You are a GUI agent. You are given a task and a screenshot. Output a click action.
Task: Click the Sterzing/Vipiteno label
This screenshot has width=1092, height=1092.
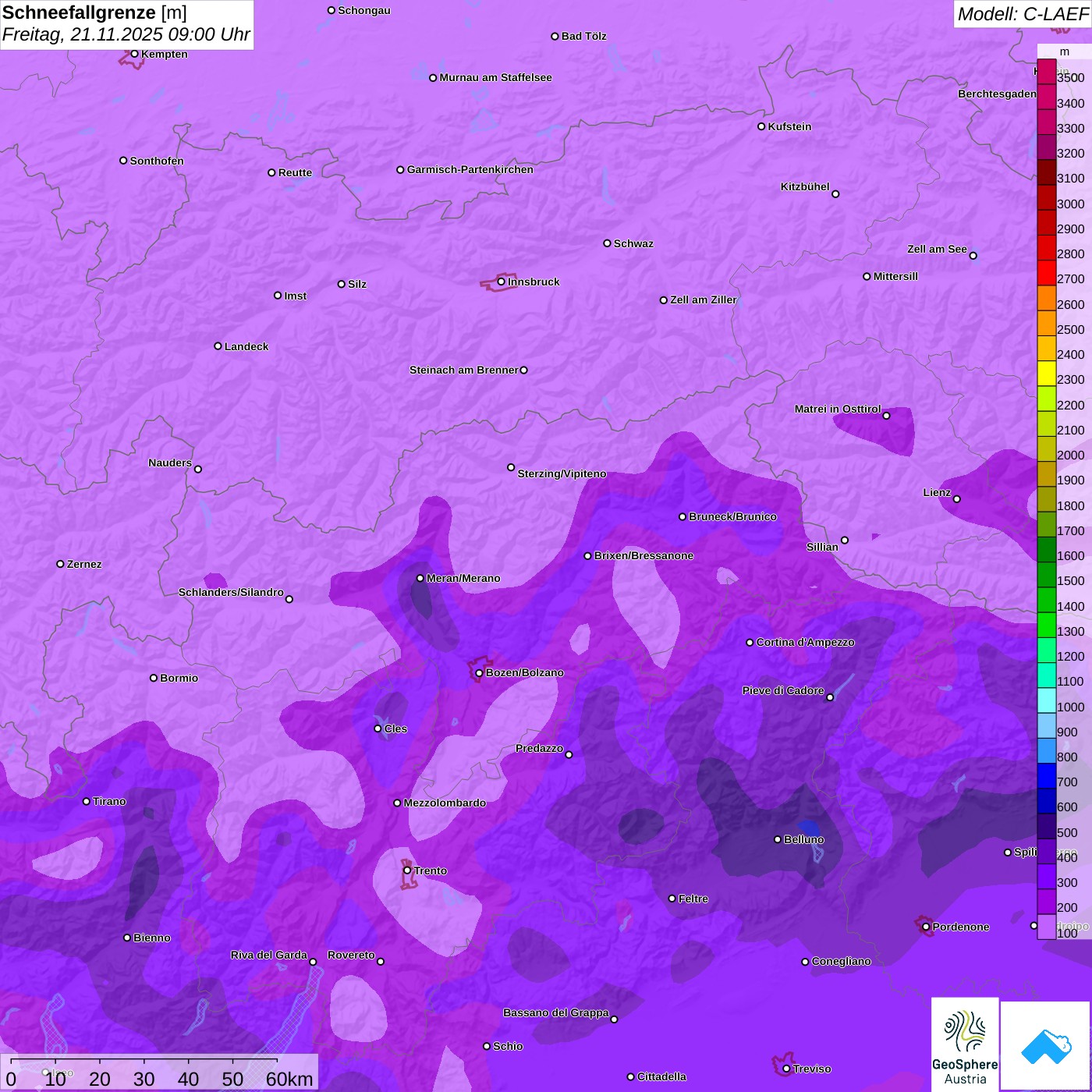click(562, 473)
